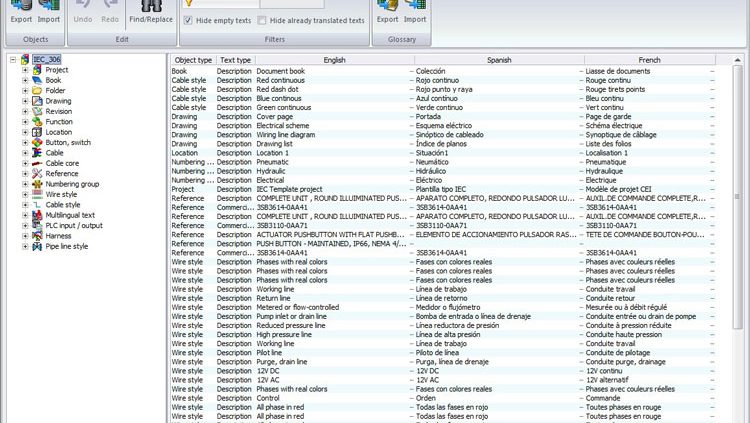Click the Button, switch item icon
This screenshot has height=423, width=750.
point(37,143)
